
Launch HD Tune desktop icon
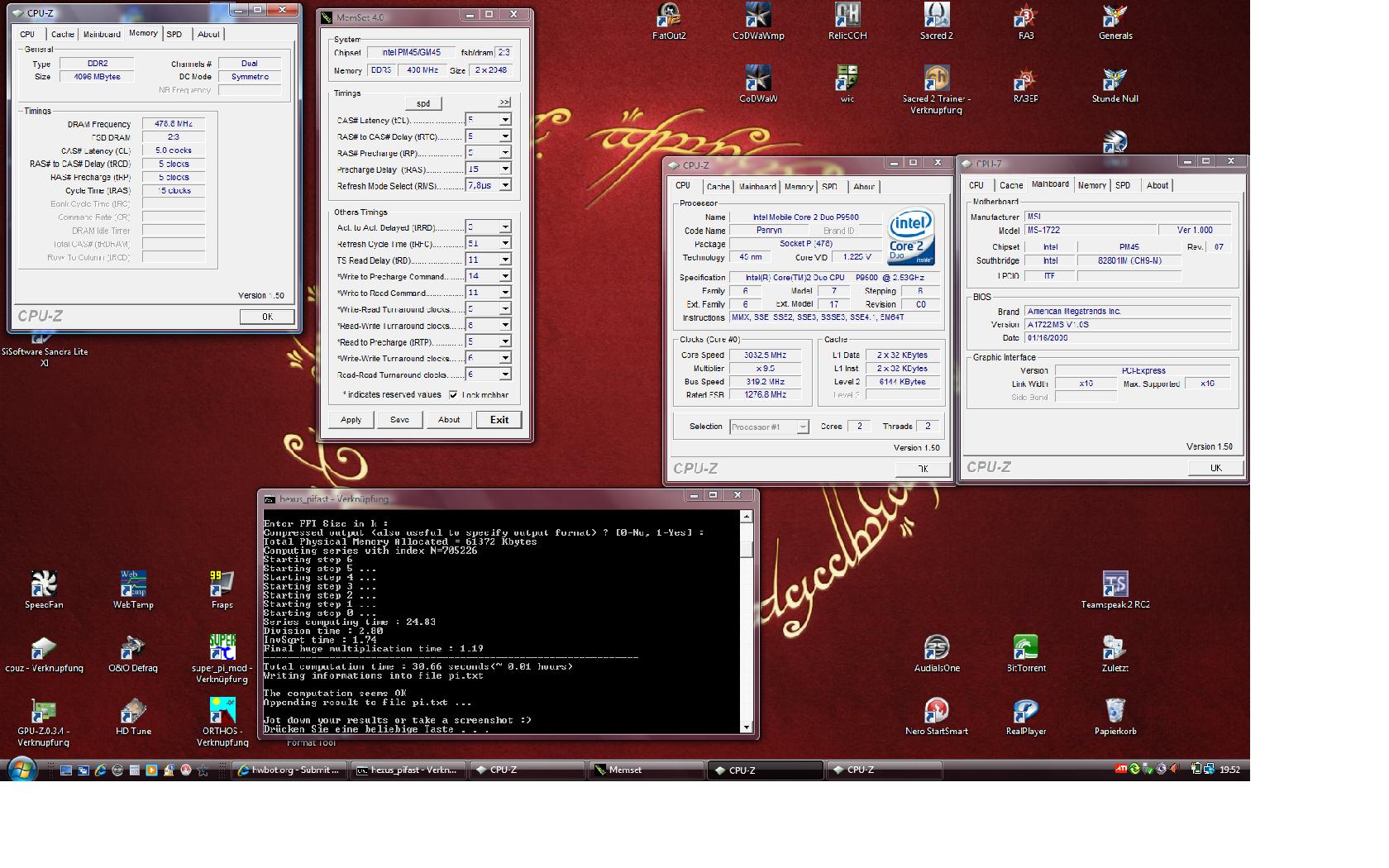(x=133, y=717)
